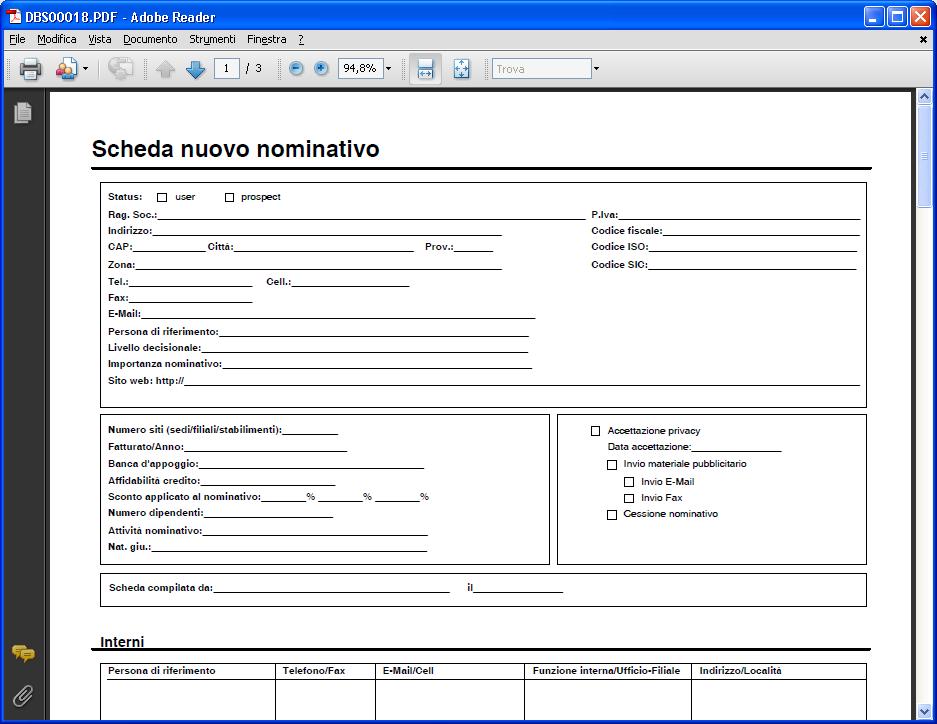
Task: Open the Strumenti menu
Action: pyautogui.click(x=212, y=39)
